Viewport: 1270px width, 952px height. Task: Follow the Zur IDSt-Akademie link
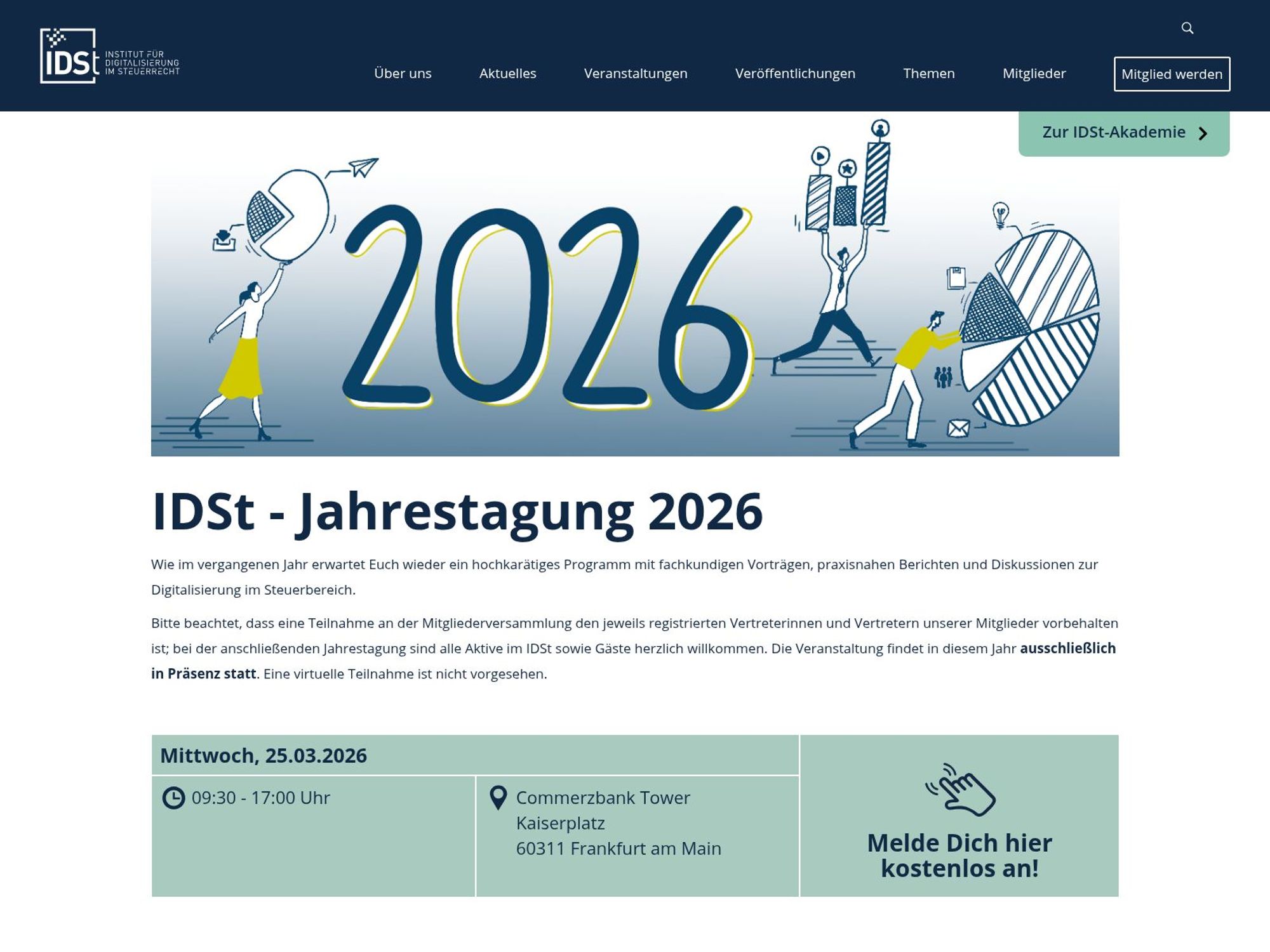pyautogui.click(x=1114, y=132)
